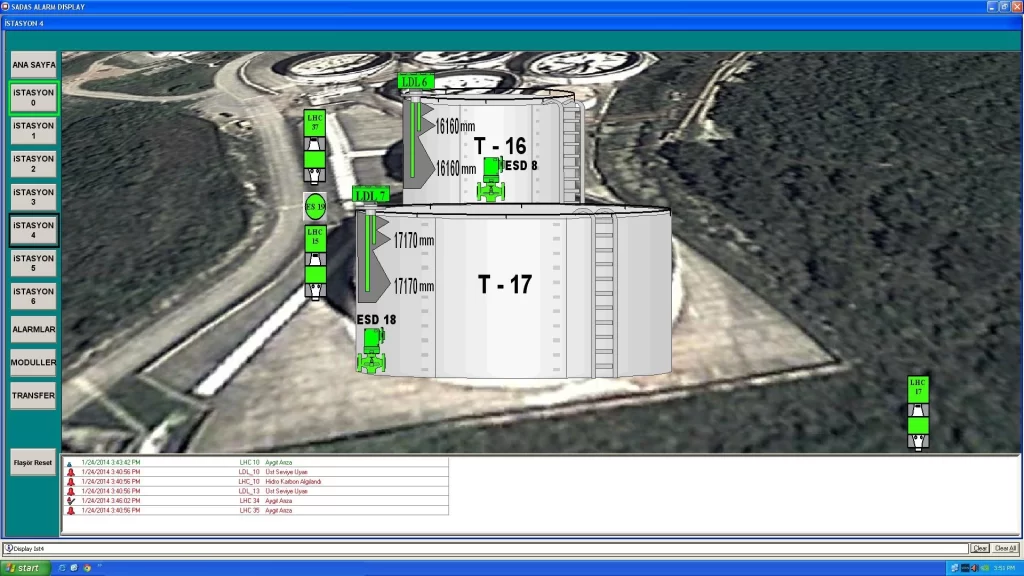Screen dimensions: 1024x576
Task: Open the LDL 6 level sensor tag
Action: (x=414, y=82)
